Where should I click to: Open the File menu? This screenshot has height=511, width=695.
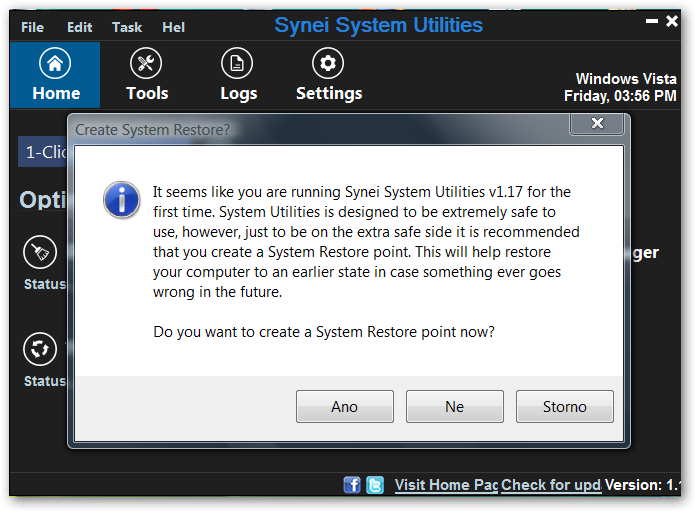[x=32, y=27]
